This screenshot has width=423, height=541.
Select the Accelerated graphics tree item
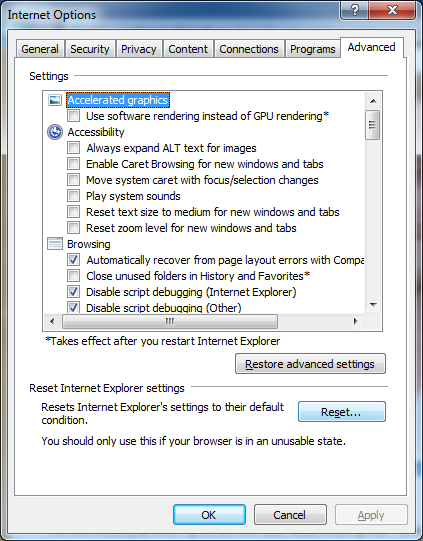[x=118, y=100]
